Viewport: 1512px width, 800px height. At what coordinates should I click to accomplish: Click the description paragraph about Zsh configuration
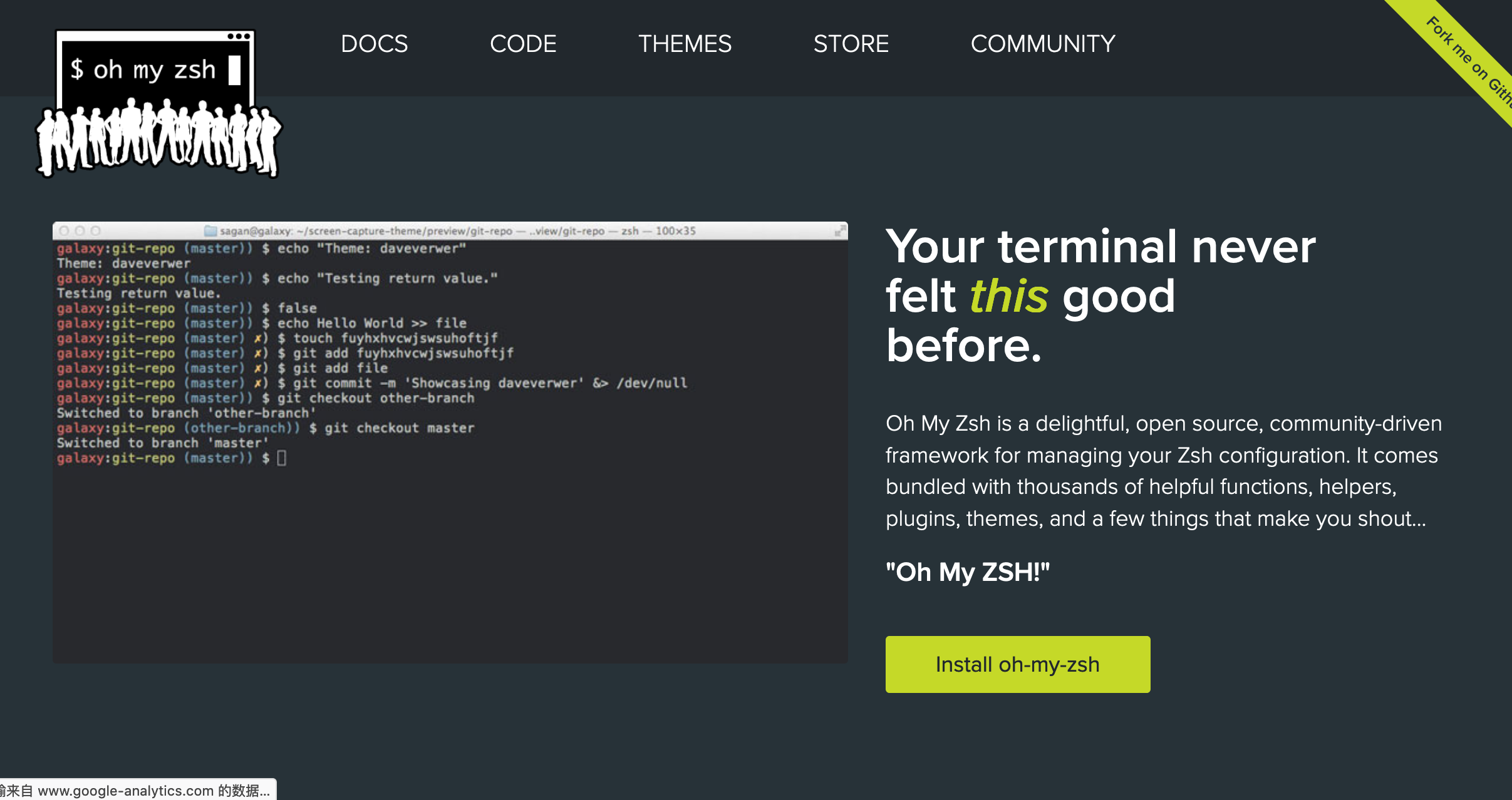click(x=1163, y=471)
